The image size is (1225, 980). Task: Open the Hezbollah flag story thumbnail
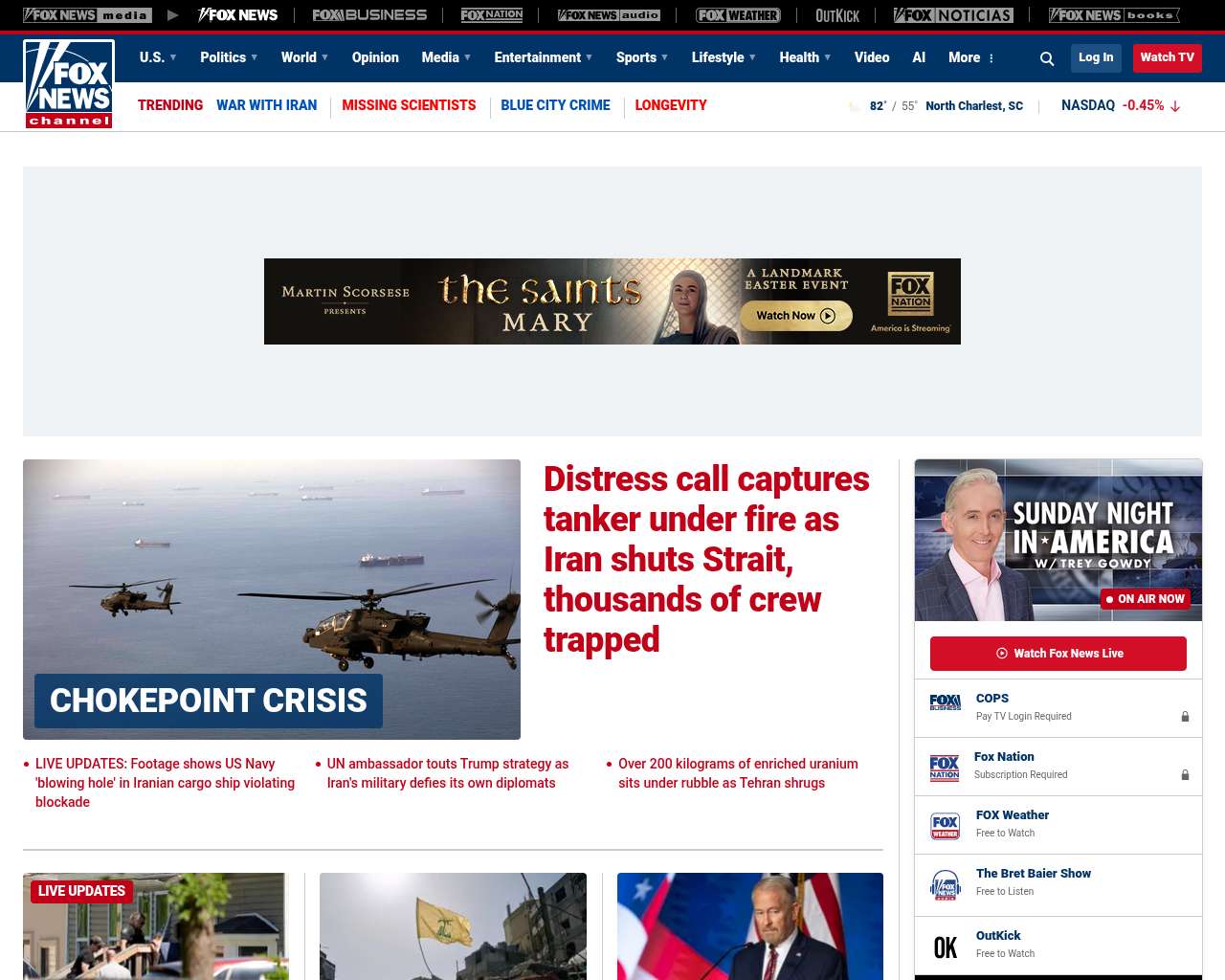pyautogui.click(x=453, y=926)
